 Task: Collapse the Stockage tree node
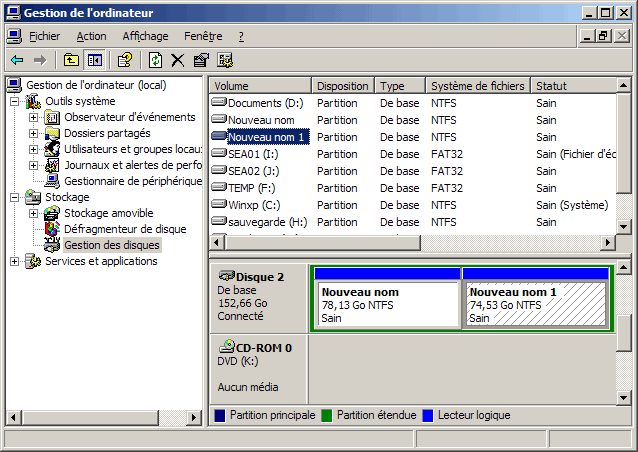click(x=14, y=197)
